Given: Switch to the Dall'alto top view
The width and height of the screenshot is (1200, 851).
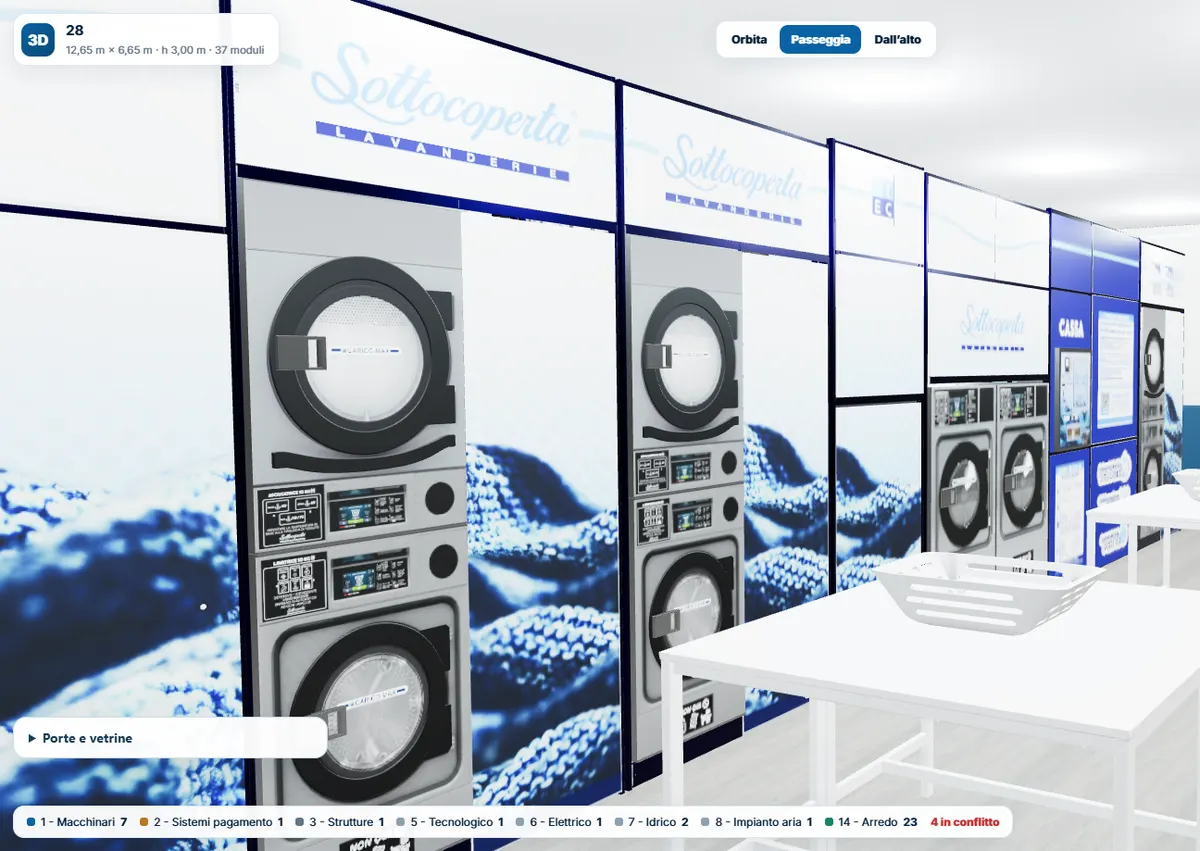Looking at the screenshot, I should point(898,40).
